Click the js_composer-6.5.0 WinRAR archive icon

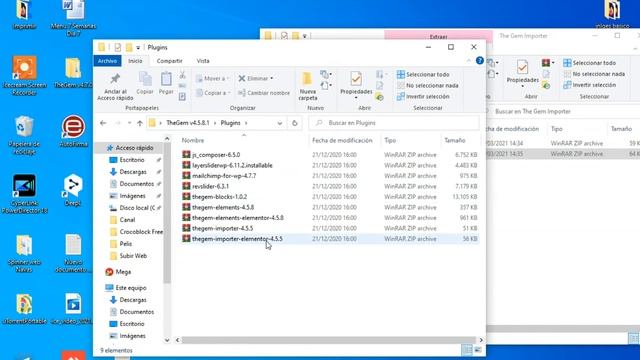click(x=186, y=155)
